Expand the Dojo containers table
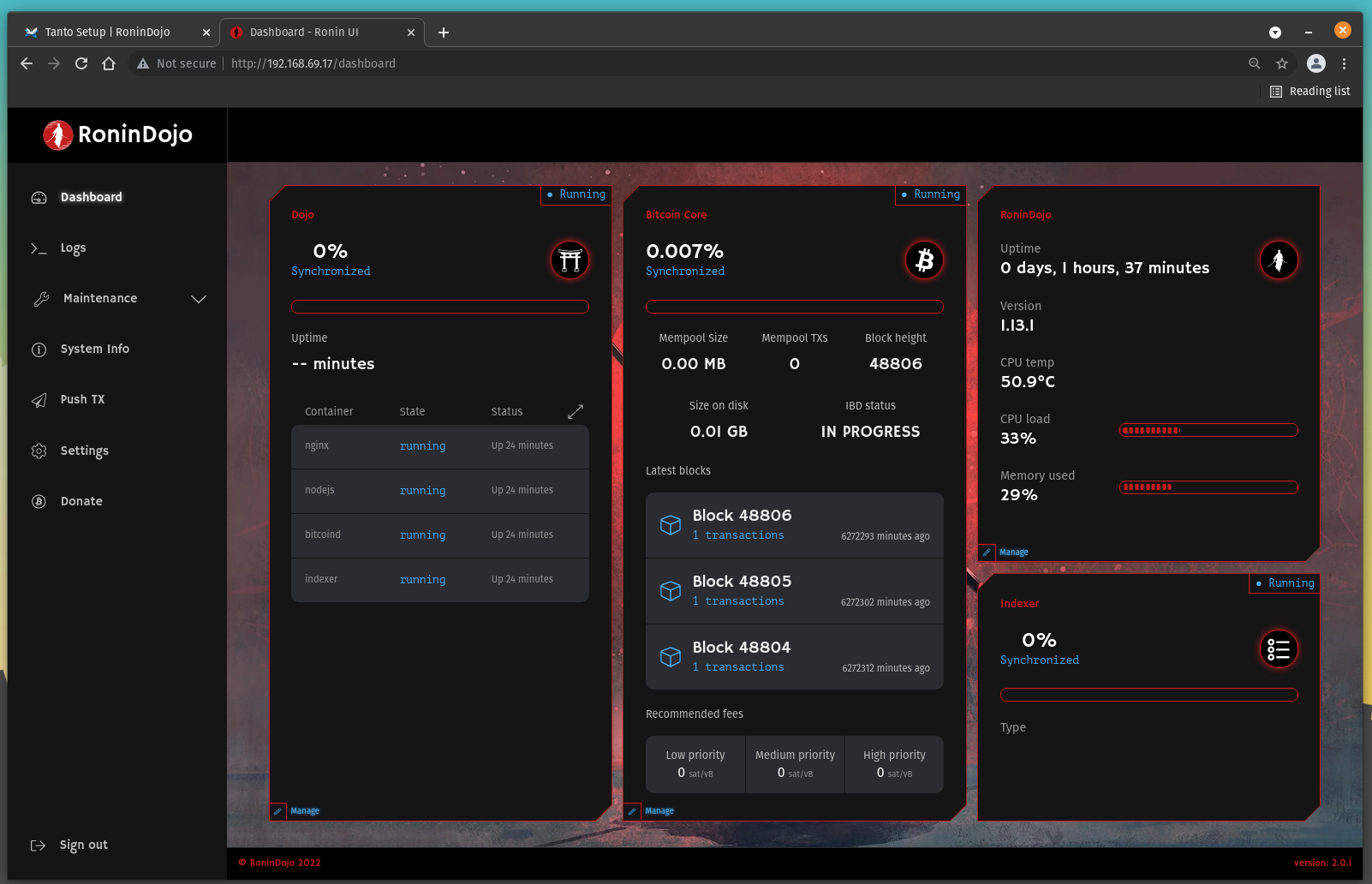The height and width of the screenshot is (884, 1372). (576, 412)
